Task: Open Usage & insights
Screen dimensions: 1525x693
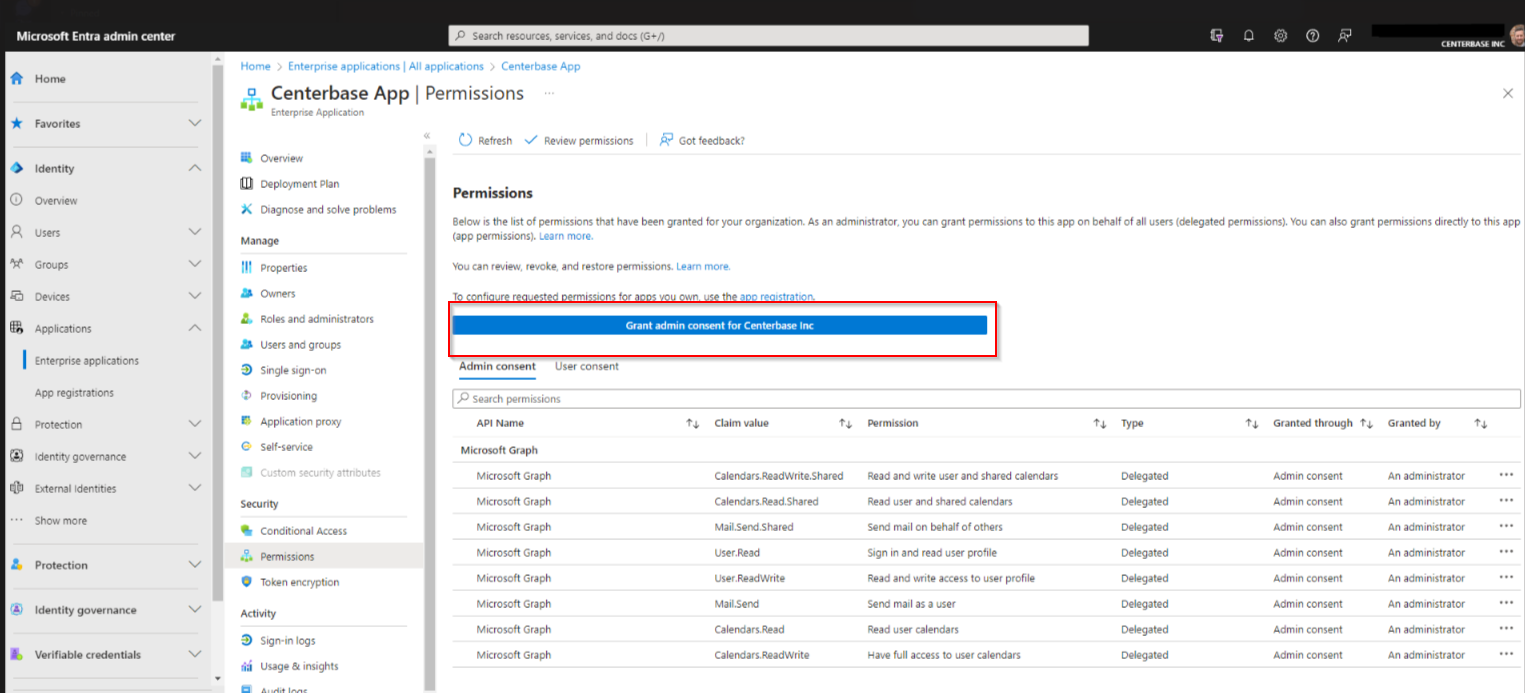Action: click(299, 666)
